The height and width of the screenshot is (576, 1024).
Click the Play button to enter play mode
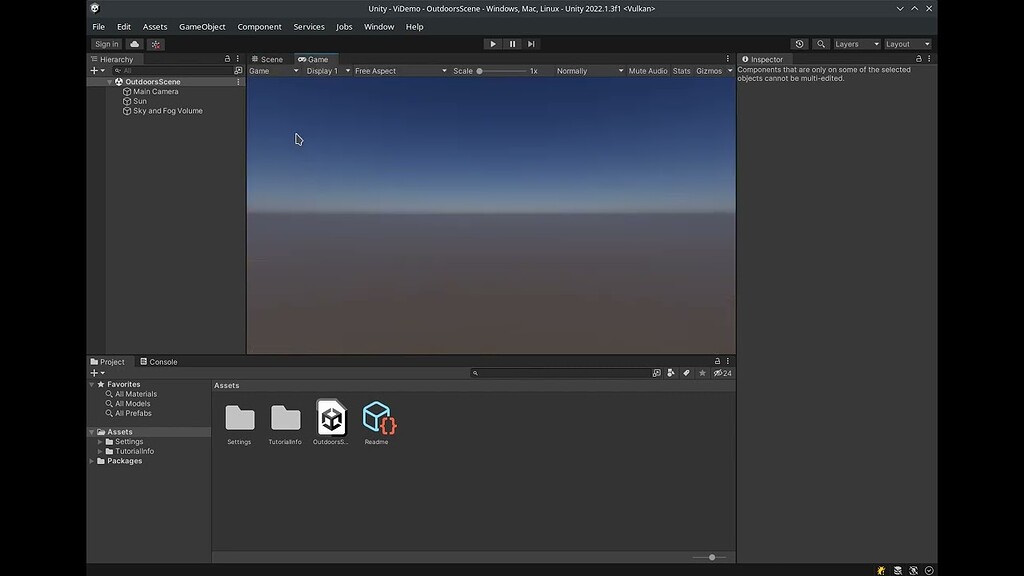(x=492, y=43)
